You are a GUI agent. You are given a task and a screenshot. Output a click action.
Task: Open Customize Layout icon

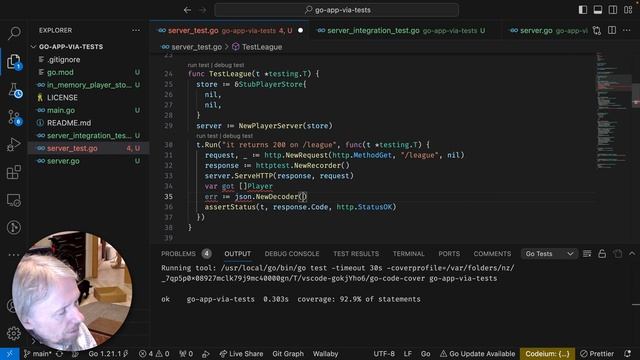pos(628,10)
